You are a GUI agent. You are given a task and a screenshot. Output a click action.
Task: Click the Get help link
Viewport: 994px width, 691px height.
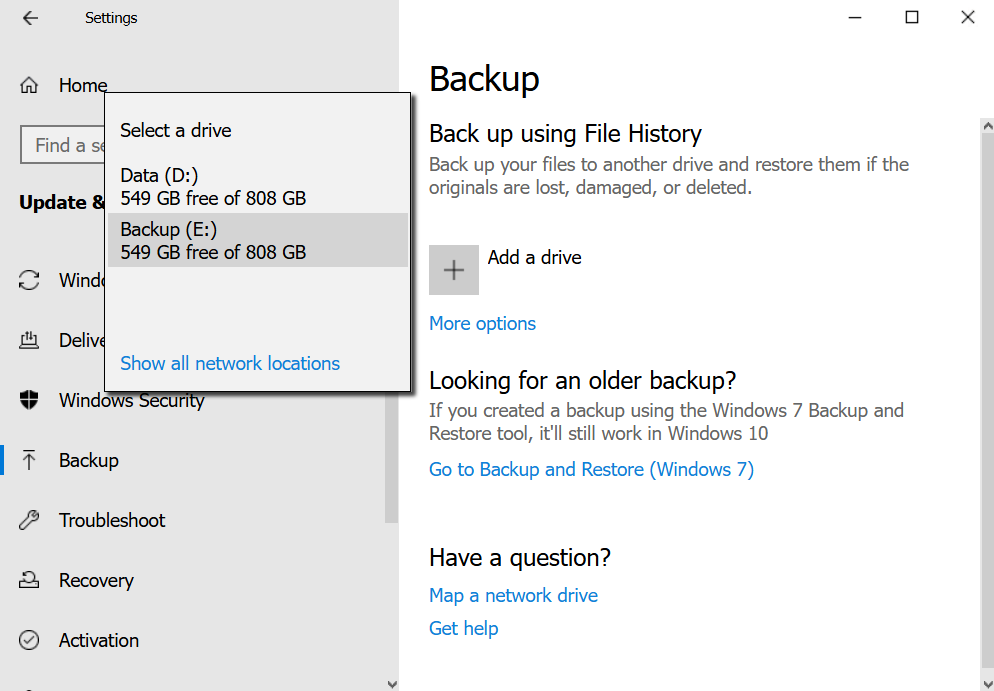point(463,629)
